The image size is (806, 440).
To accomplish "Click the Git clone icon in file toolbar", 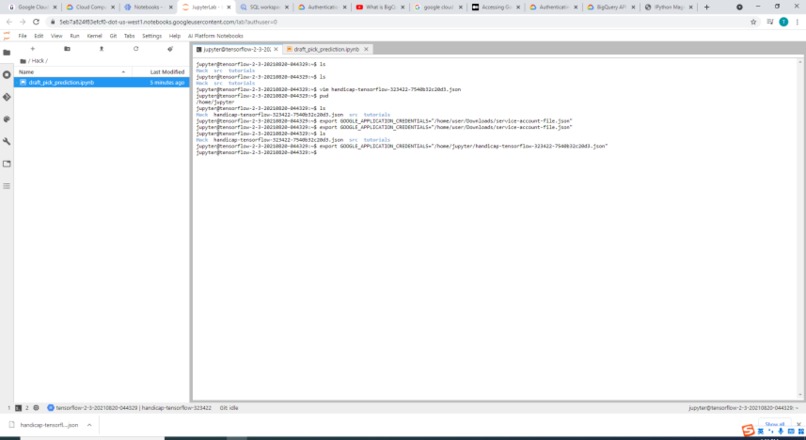I will (170, 49).
